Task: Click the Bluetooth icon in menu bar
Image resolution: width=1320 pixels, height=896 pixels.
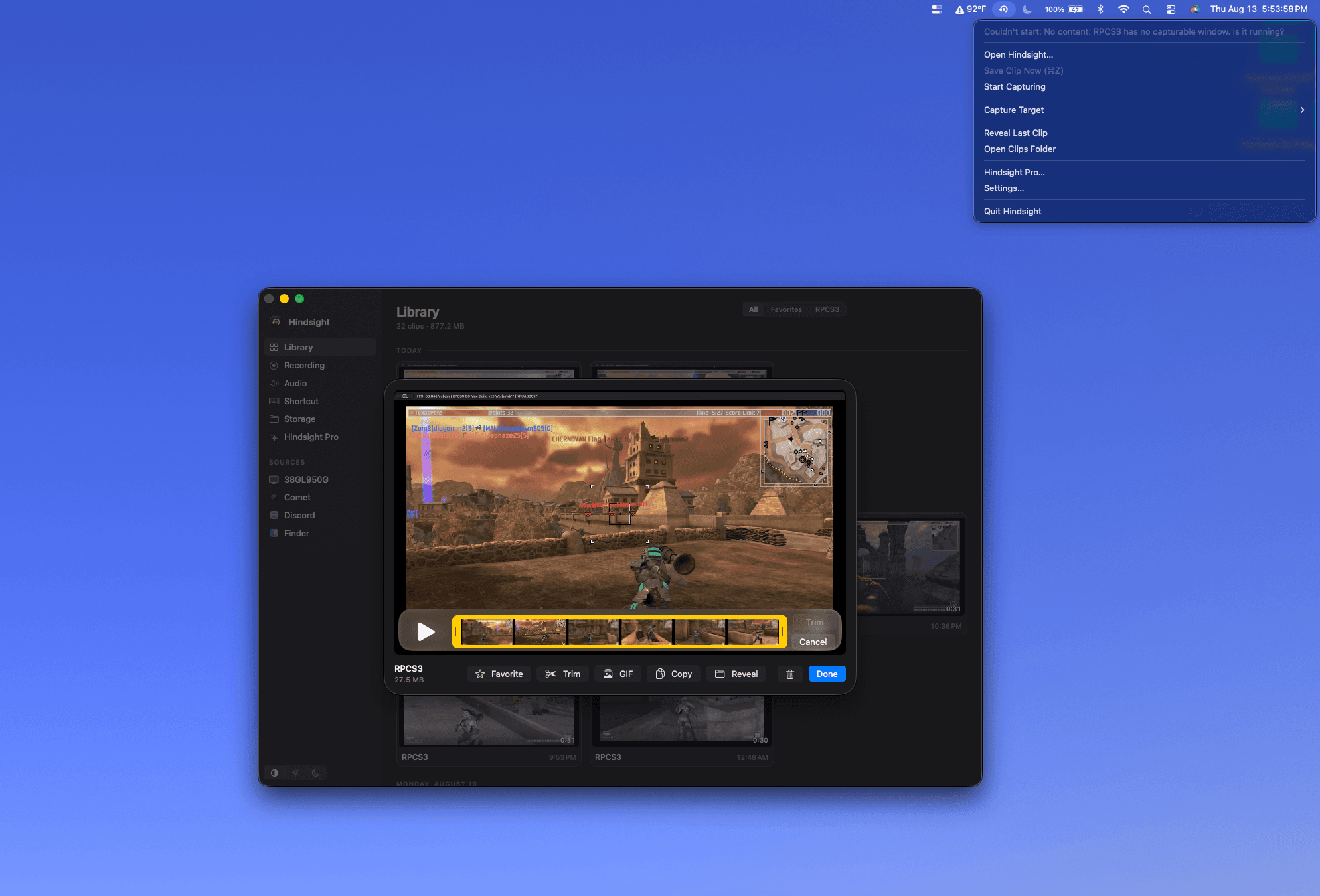Action: pos(1100,9)
